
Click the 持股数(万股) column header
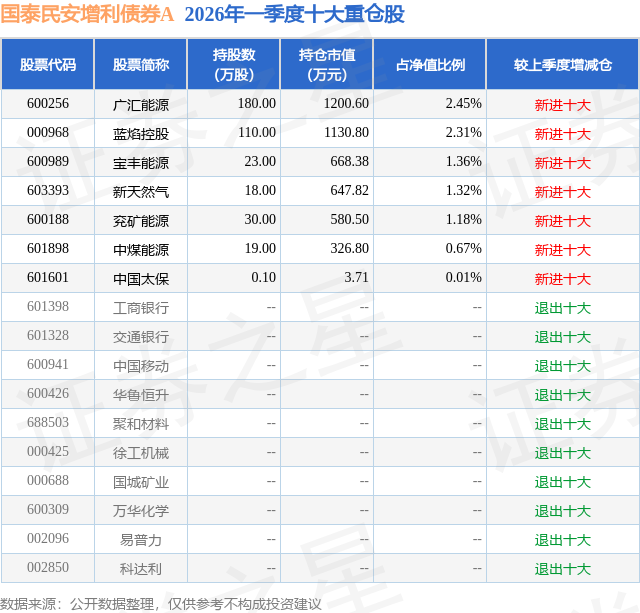[234, 64]
